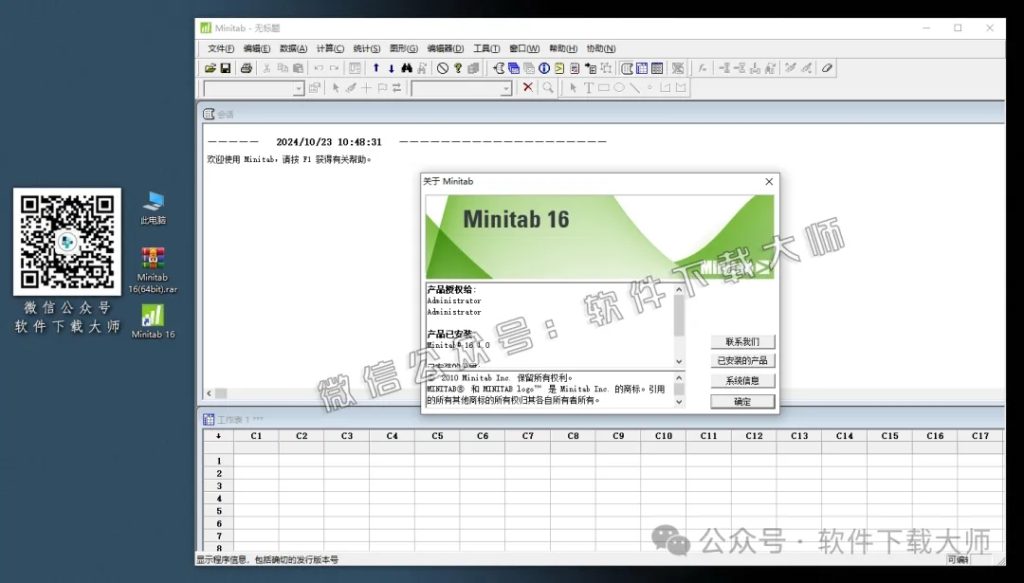Select the arrow pointer in the graph editing toolbar
This screenshot has width=1024, height=583.
coord(573,88)
